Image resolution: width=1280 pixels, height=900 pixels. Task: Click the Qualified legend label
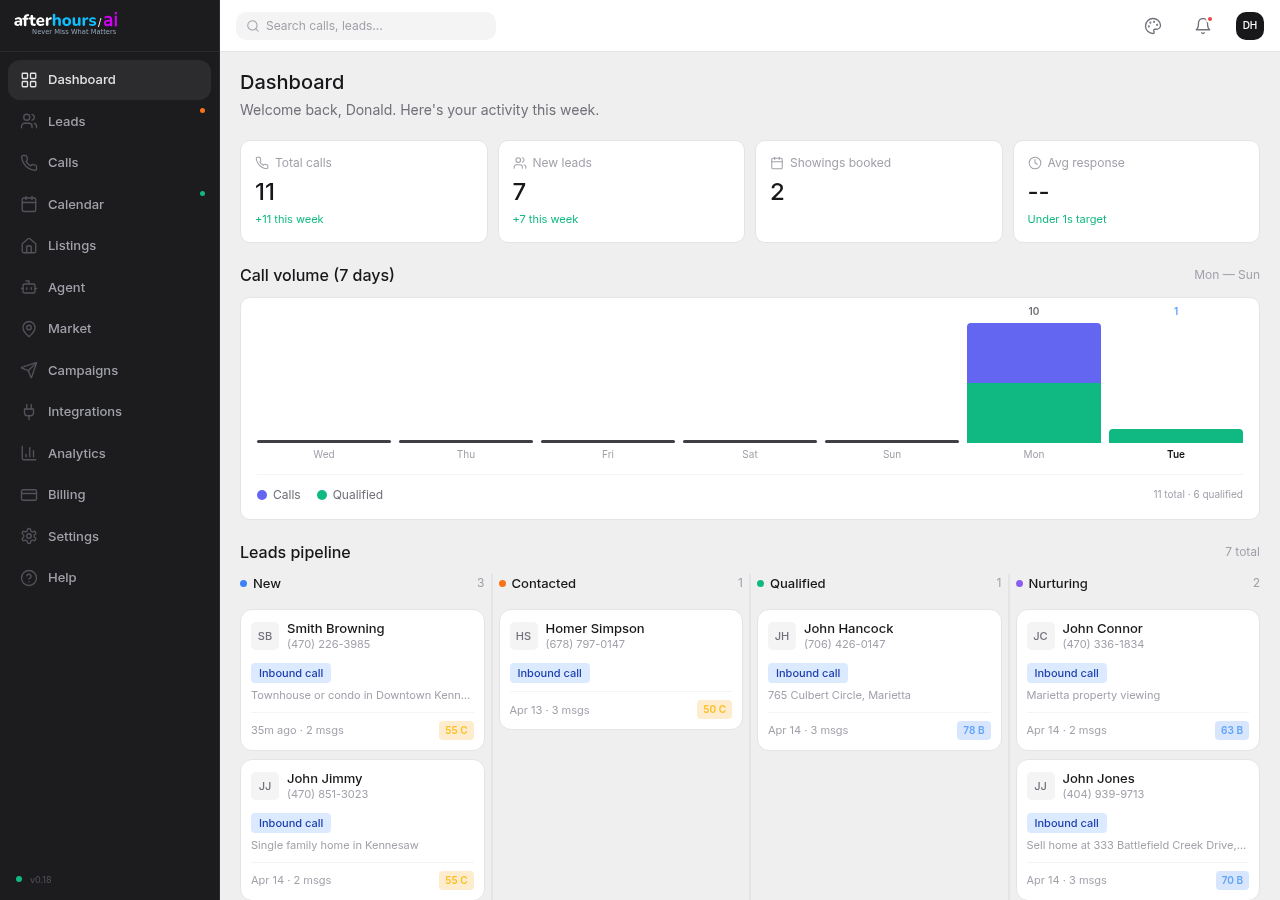(359, 494)
